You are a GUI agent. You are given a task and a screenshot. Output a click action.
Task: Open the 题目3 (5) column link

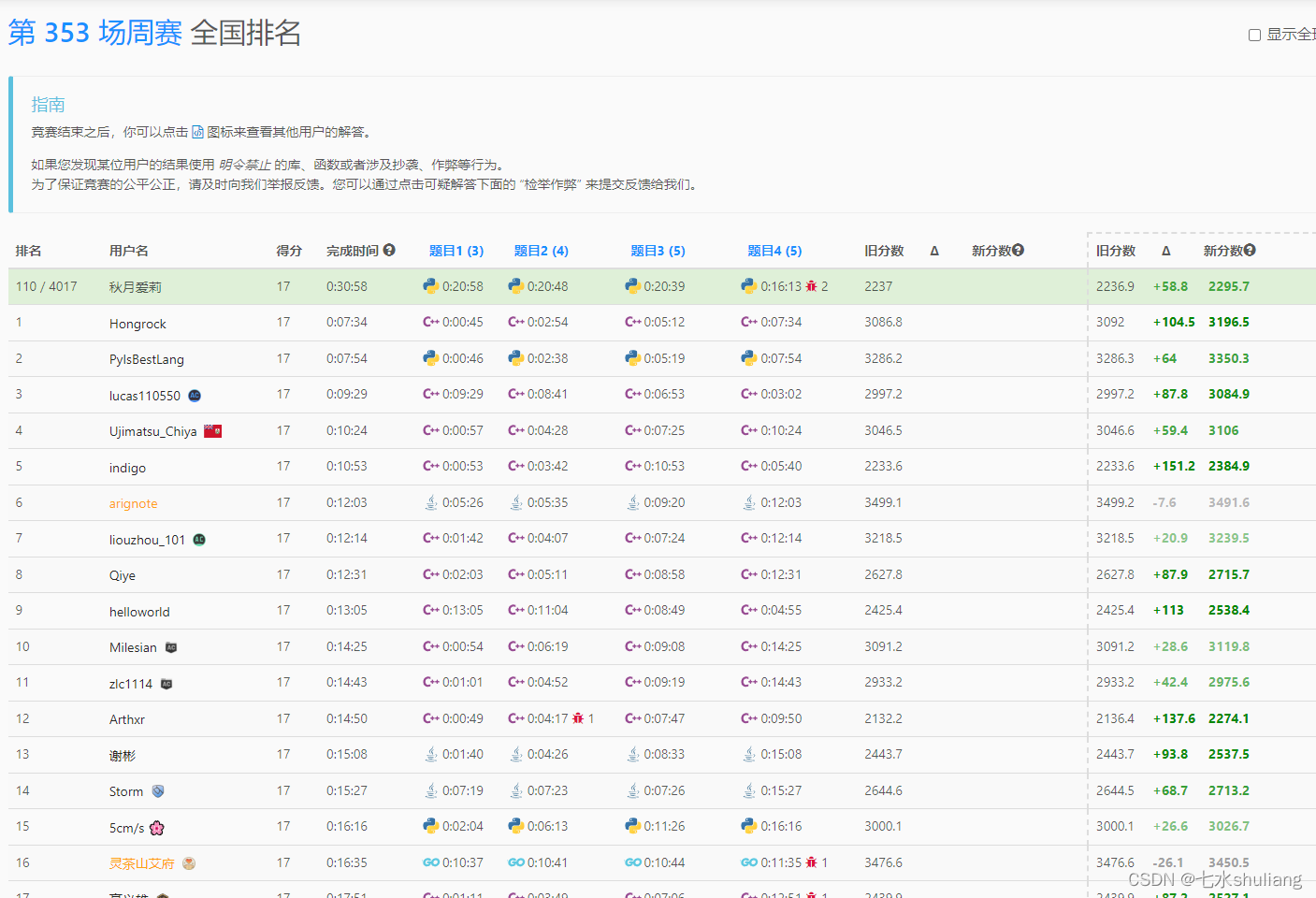tap(658, 251)
